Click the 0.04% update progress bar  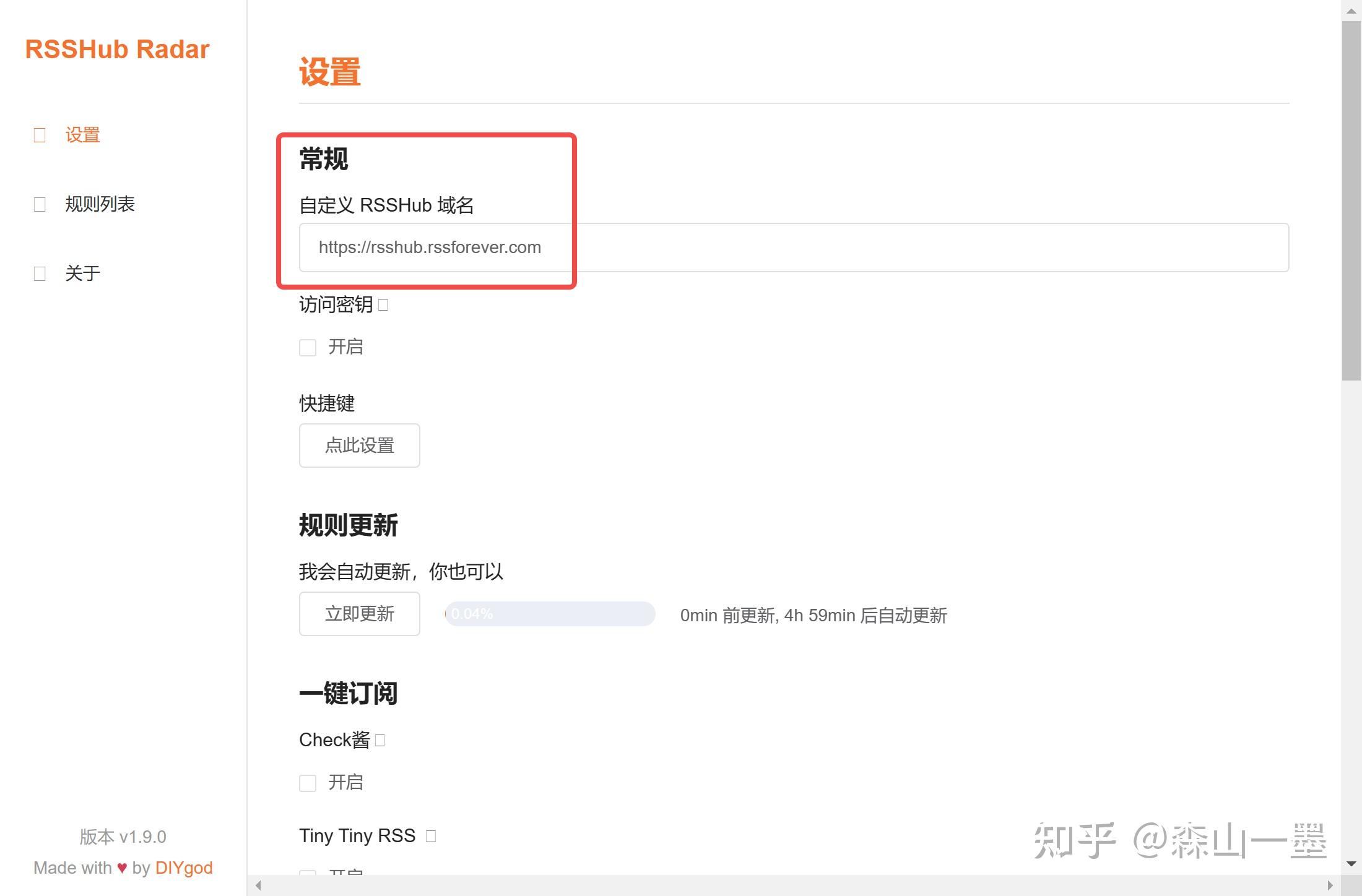550,614
